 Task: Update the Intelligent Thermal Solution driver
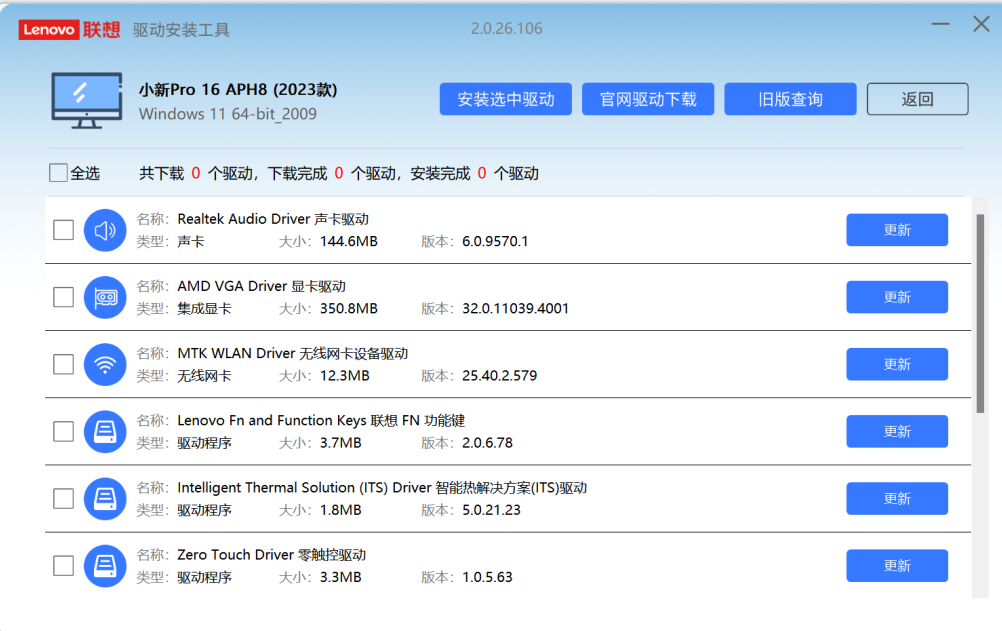click(x=897, y=499)
